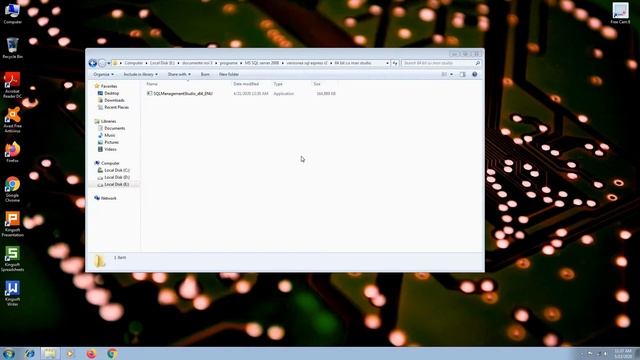Click the taskbar clock and date
Screen dimensions: 640x360
[623, 354]
